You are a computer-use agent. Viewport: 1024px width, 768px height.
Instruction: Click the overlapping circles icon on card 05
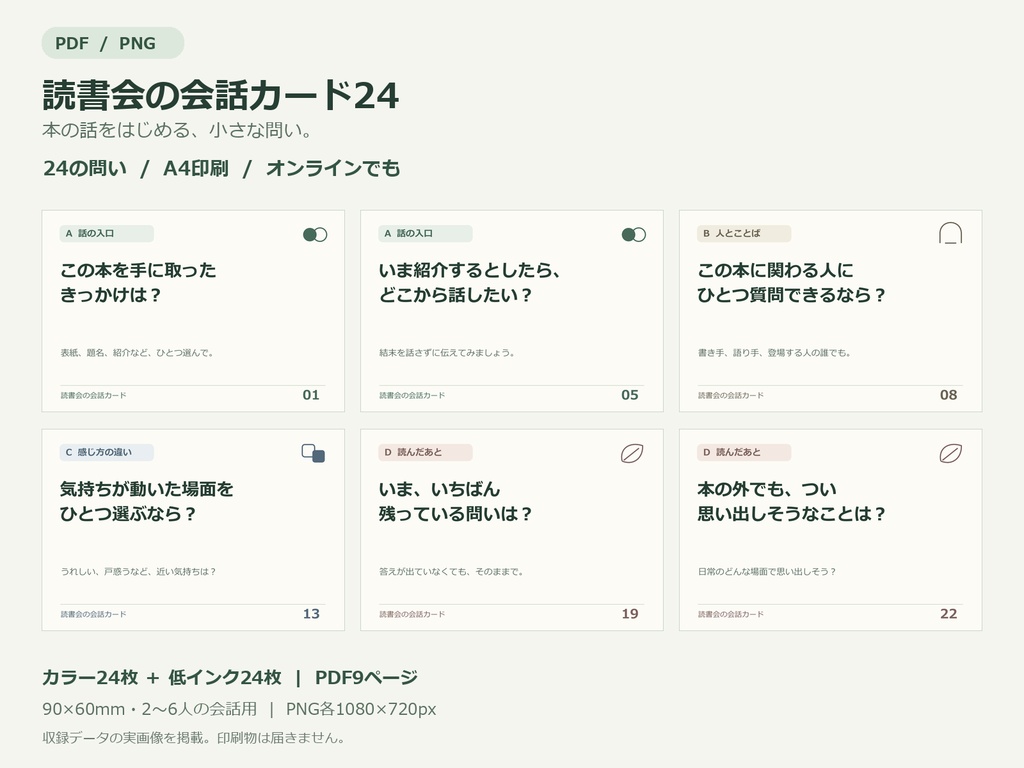click(633, 234)
